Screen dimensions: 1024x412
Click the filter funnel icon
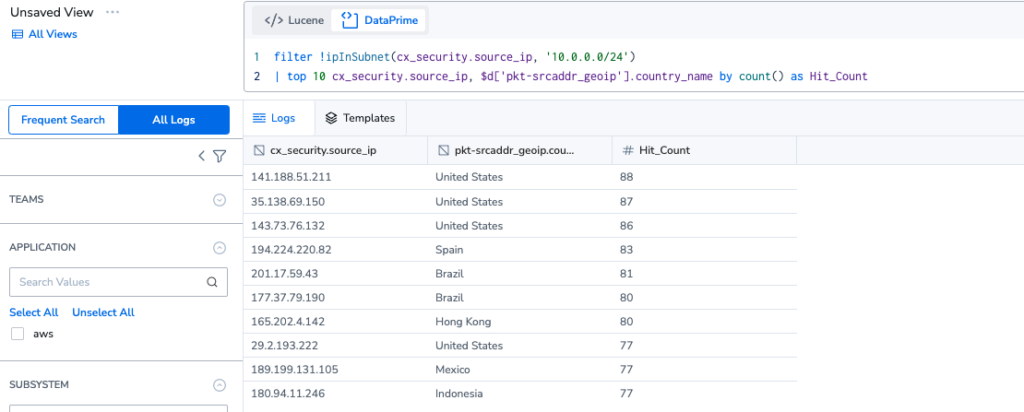[219, 156]
